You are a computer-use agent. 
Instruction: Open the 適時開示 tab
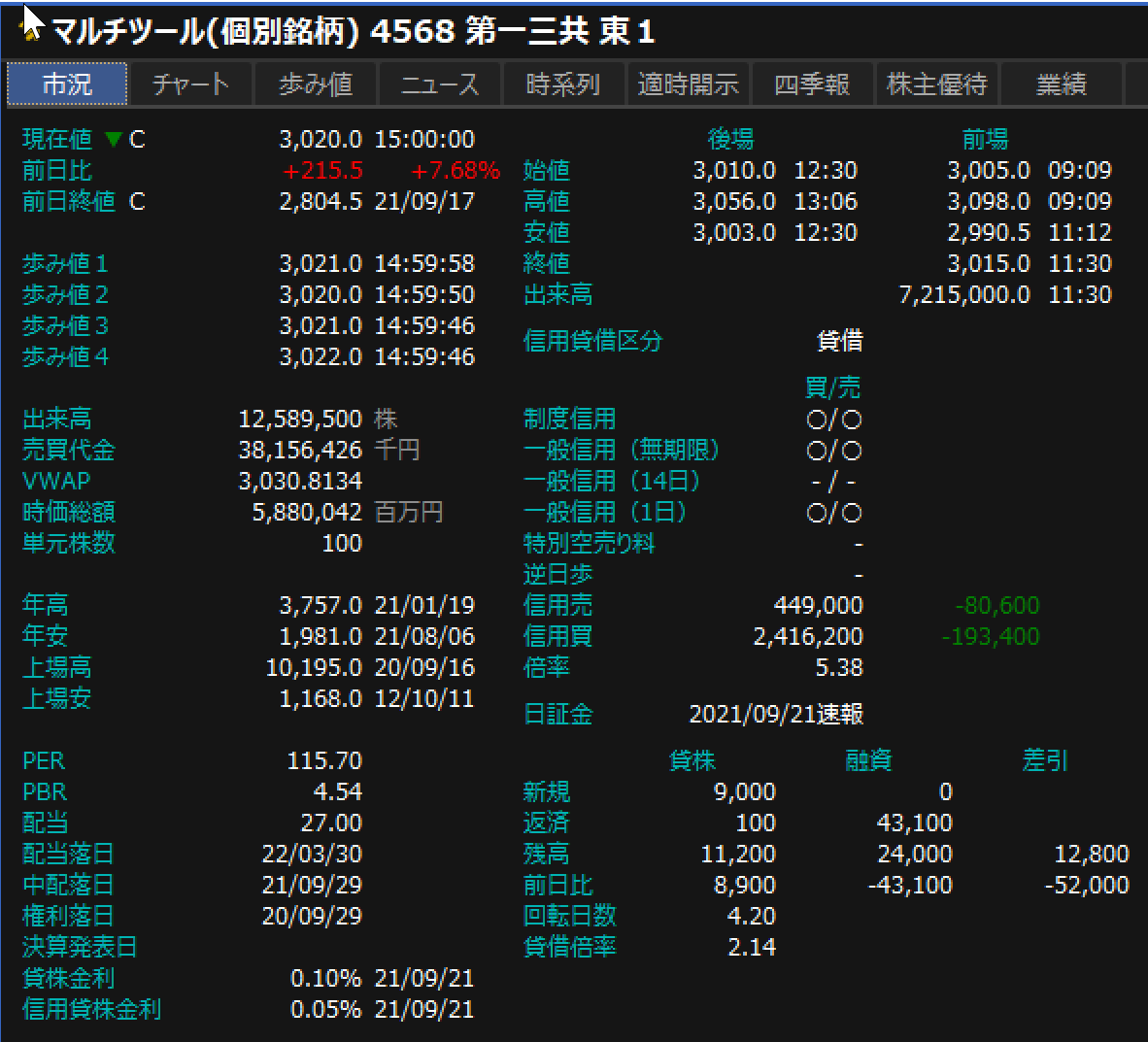click(689, 84)
